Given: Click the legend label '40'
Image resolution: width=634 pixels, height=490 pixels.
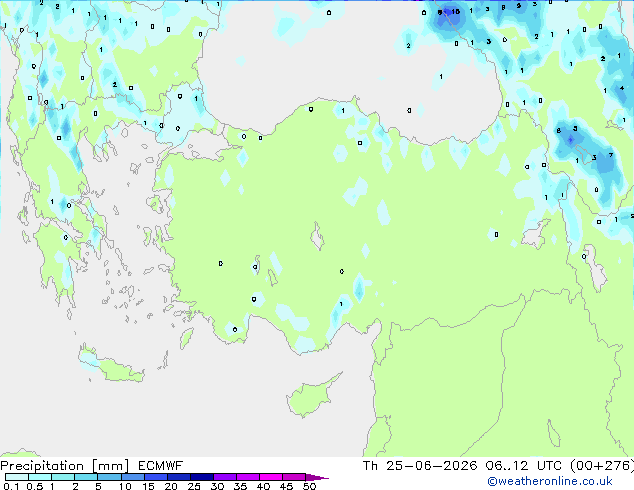Looking at the screenshot, I should click(x=263, y=486).
